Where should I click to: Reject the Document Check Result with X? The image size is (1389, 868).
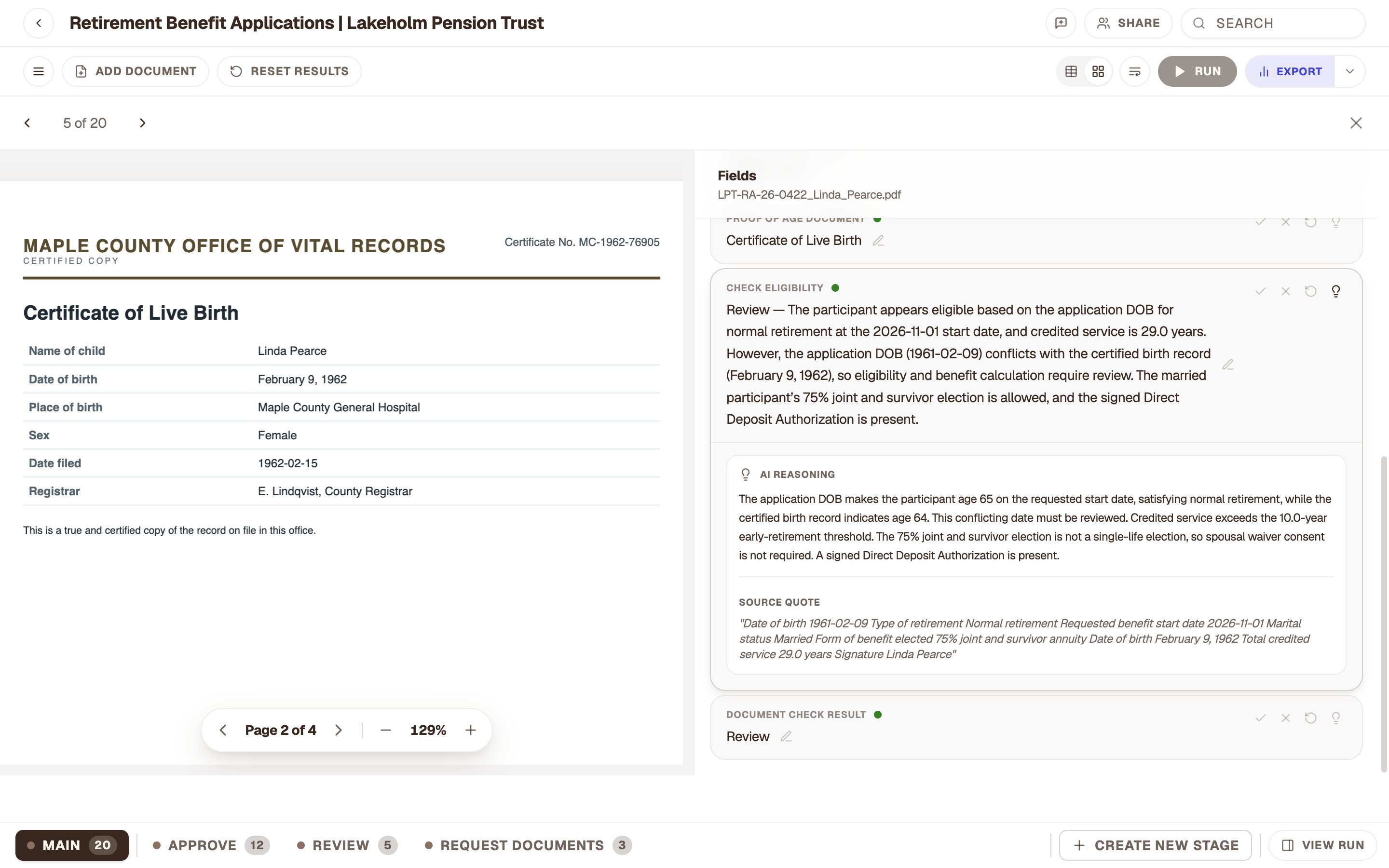coord(1286,718)
